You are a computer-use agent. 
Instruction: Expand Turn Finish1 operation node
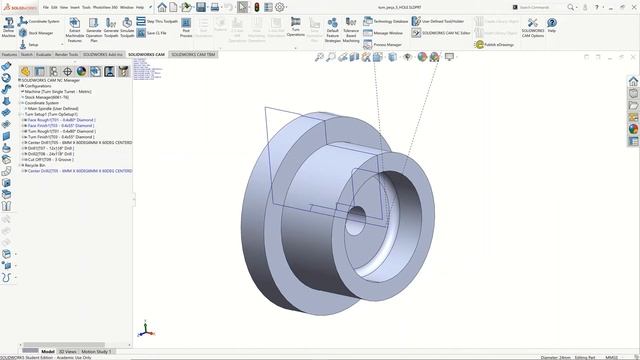tap(22, 137)
